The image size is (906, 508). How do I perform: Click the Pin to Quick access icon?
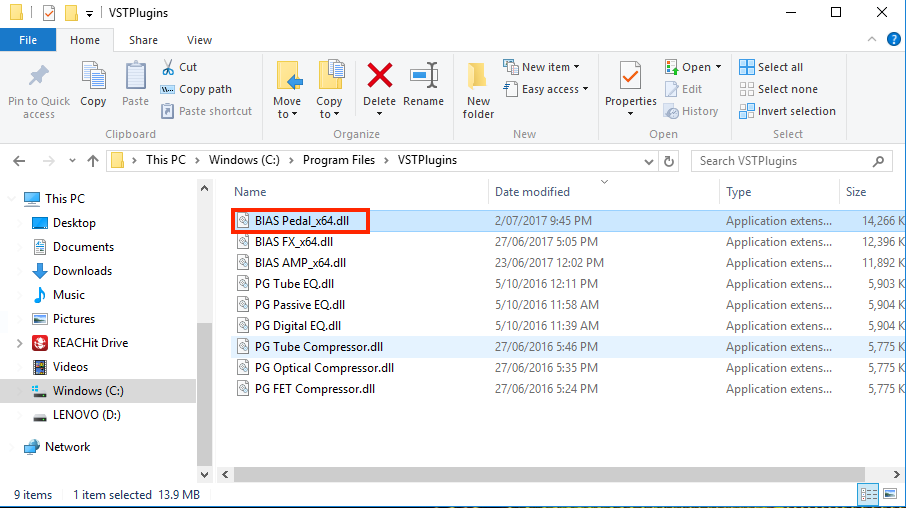point(39,75)
